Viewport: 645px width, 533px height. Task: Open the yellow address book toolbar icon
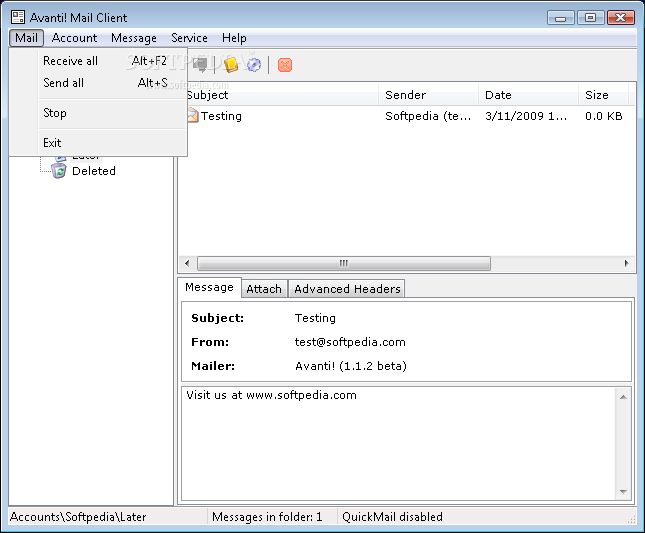tap(231, 65)
